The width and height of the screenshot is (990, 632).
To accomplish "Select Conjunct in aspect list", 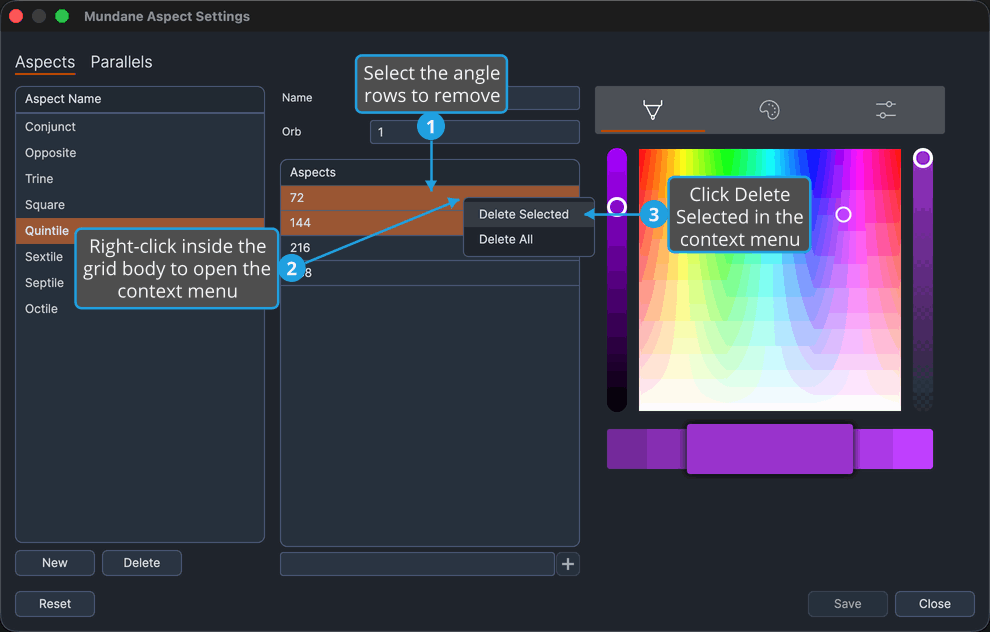I will click(x=140, y=127).
